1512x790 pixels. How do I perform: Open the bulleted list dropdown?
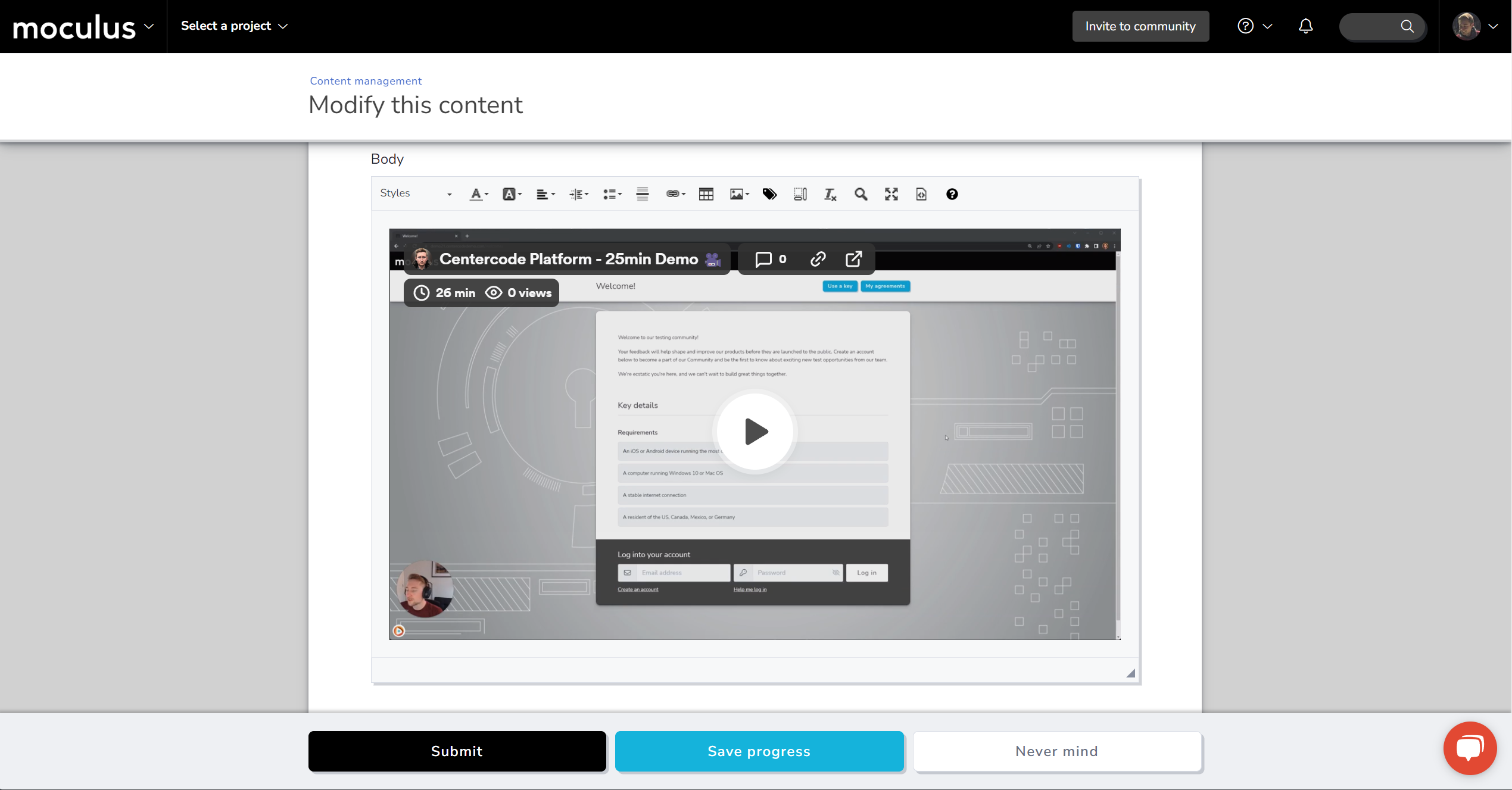pyautogui.click(x=612, y=194)
